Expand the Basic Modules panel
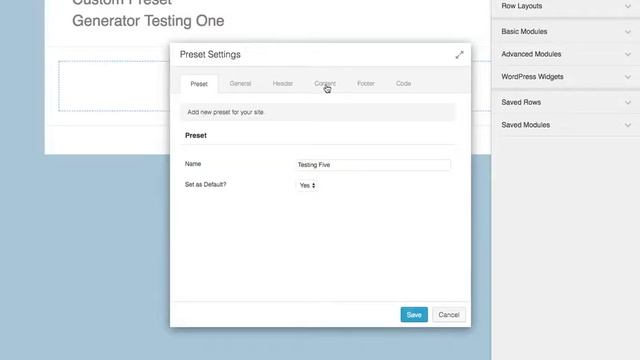The image size is (640, 360). pyautogui.click(x=566, y=31)
